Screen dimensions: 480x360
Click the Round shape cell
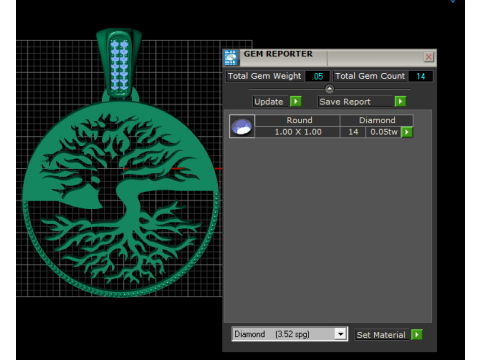point(299,120)
